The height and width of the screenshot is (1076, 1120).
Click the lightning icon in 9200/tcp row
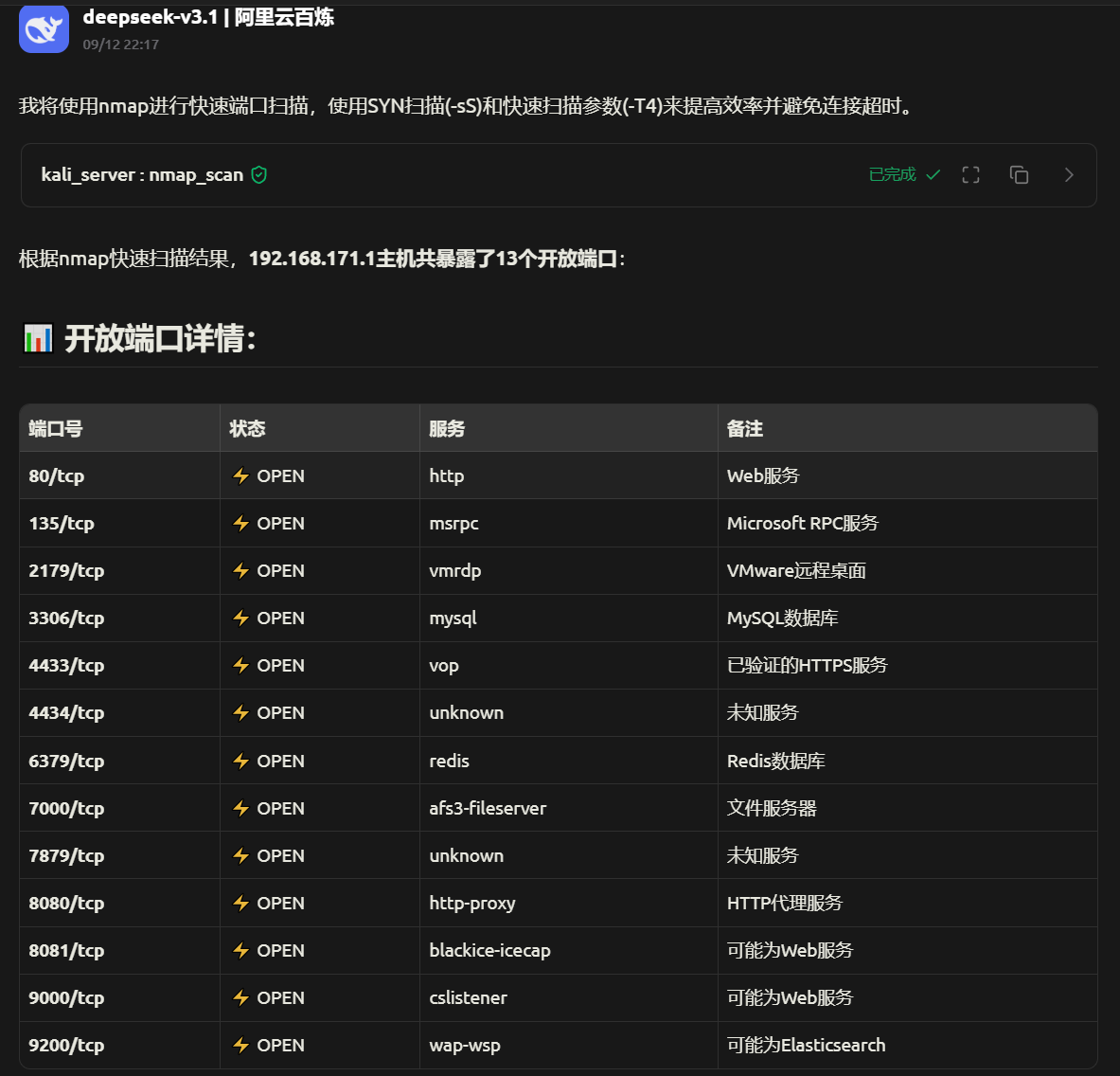tap(240, 1046)
